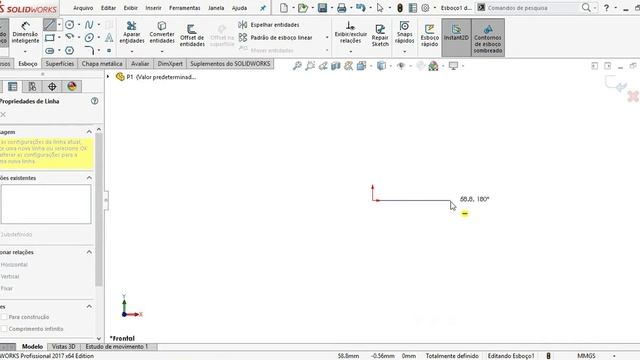This screenshot has width=640, height=360.
Task: Select the Corner Rectangle tool
Action: coord(49,38)
